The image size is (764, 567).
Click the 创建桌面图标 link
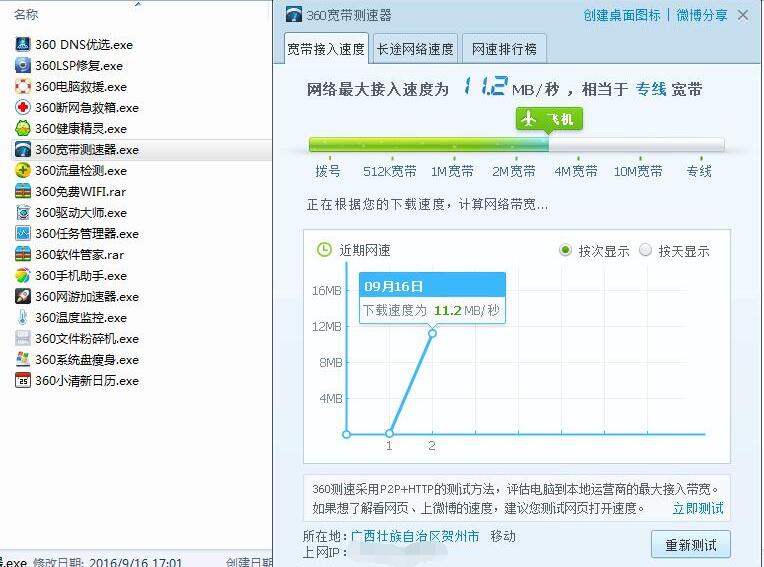tap(622, 16)
